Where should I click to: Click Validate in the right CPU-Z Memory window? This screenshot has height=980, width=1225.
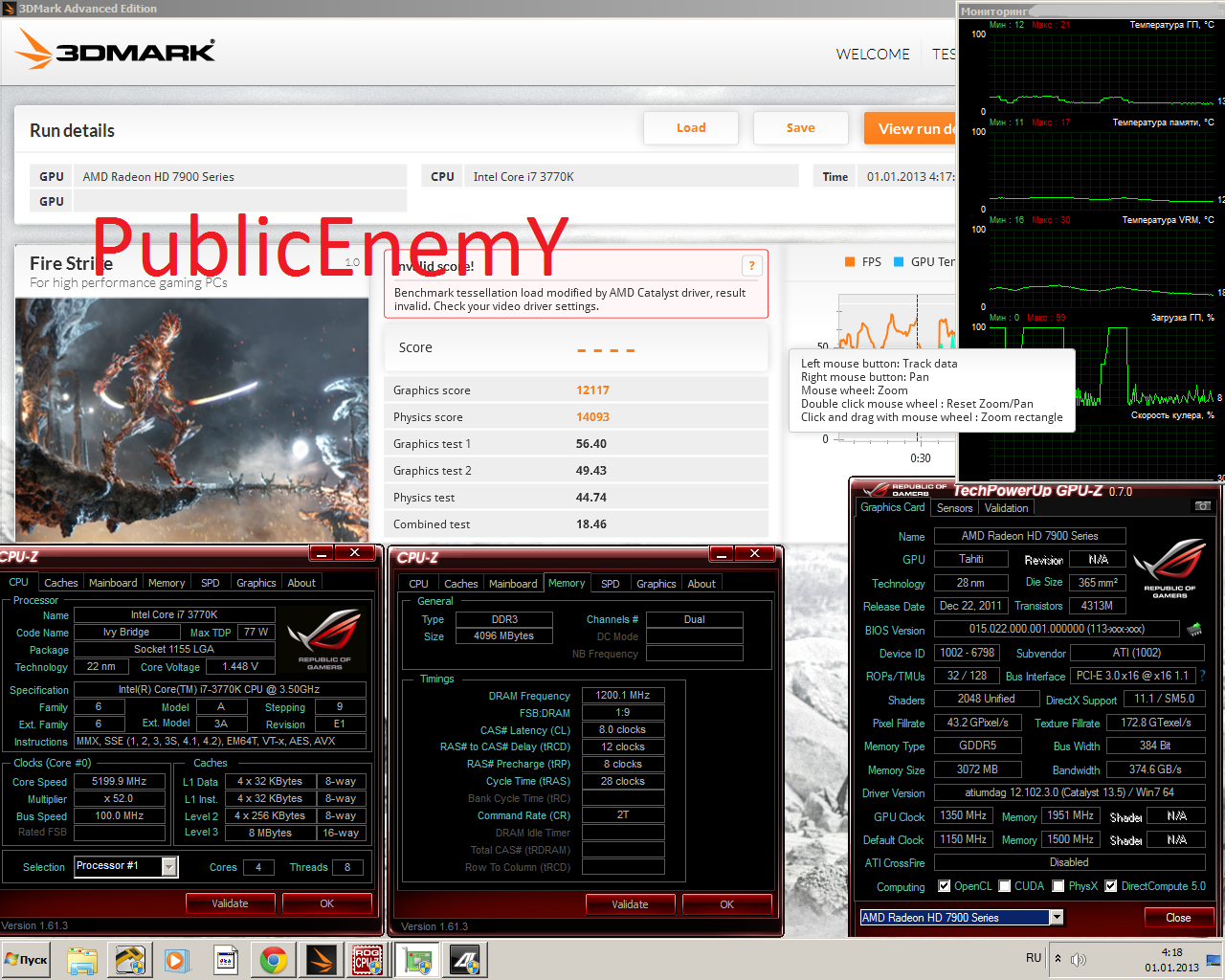(x=630, y=904)
